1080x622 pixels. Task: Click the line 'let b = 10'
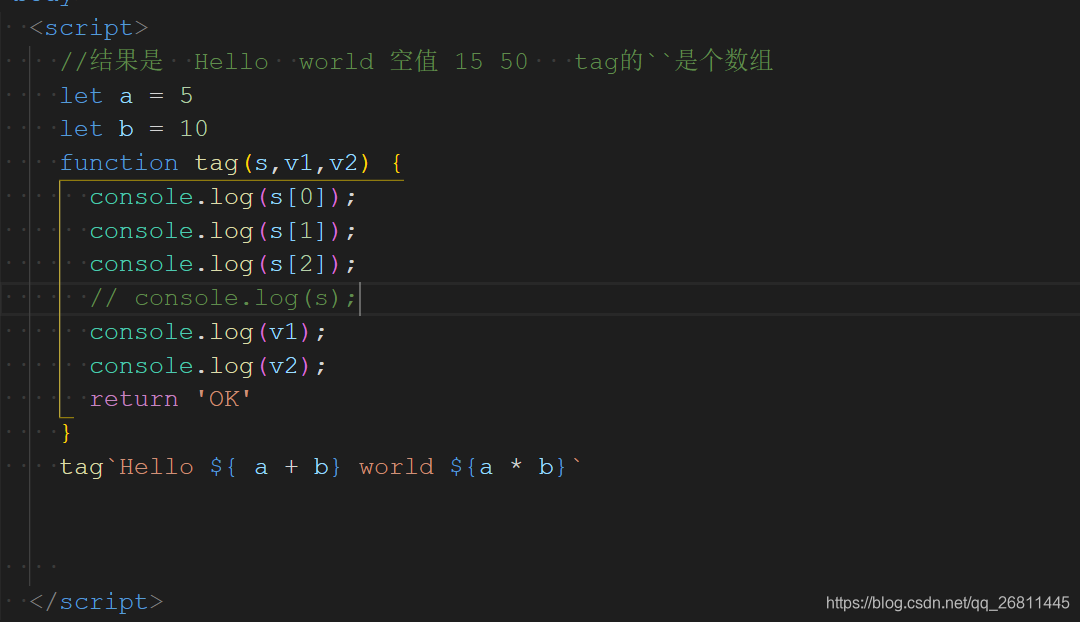[x=134, y=129]
